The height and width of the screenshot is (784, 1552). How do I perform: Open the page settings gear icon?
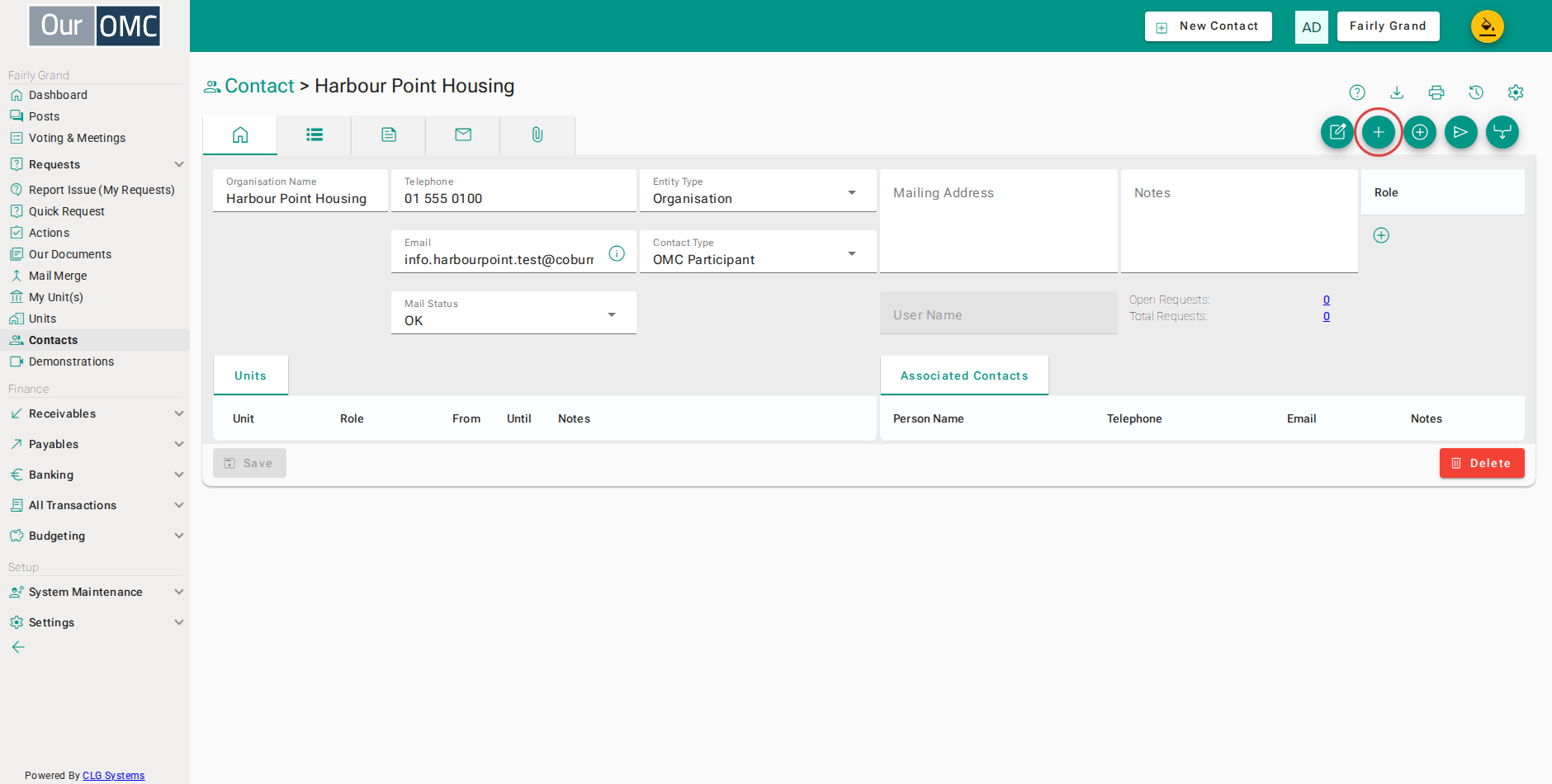click(1516, 92)
